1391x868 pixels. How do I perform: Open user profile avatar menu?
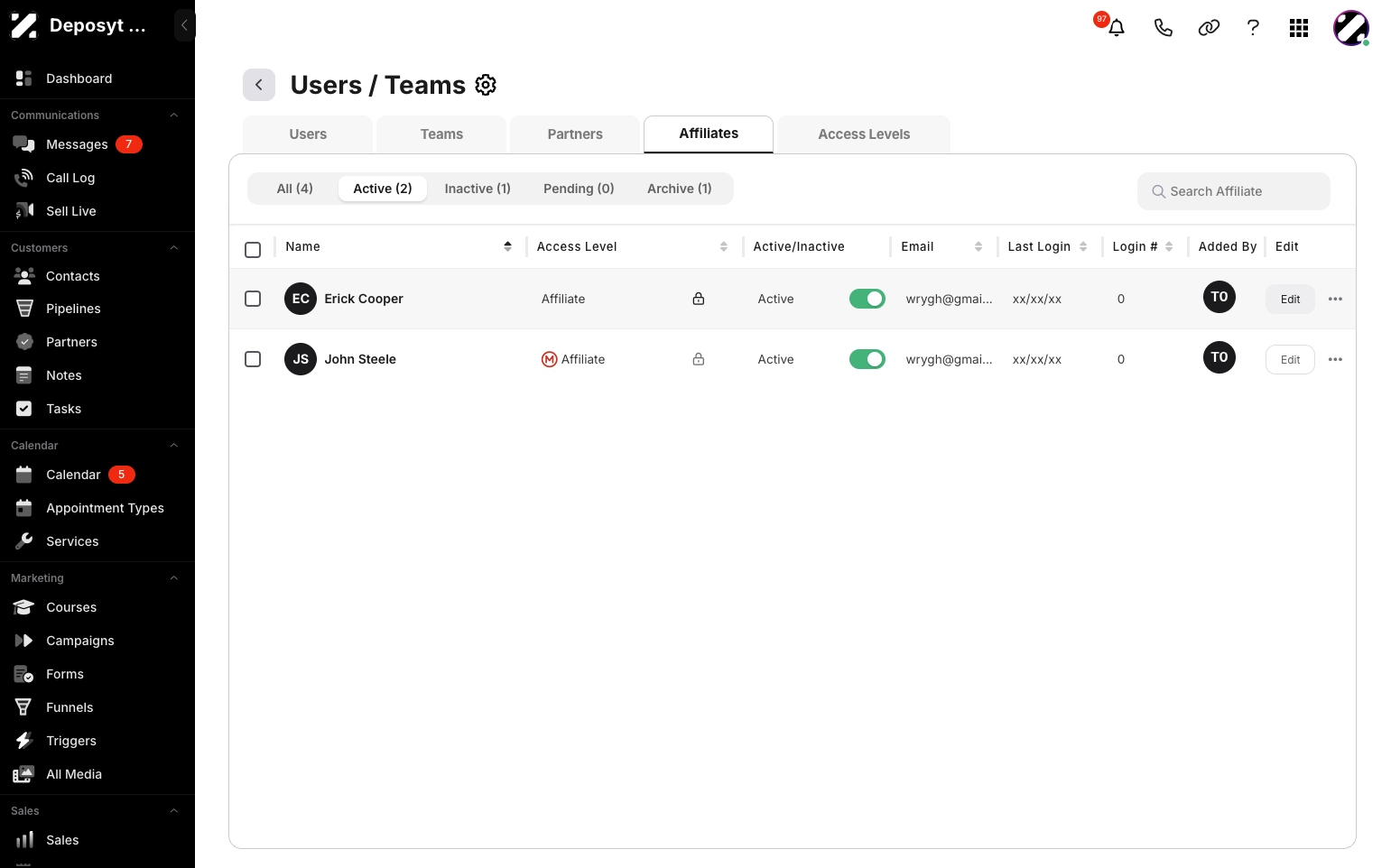click(1351, 28)
